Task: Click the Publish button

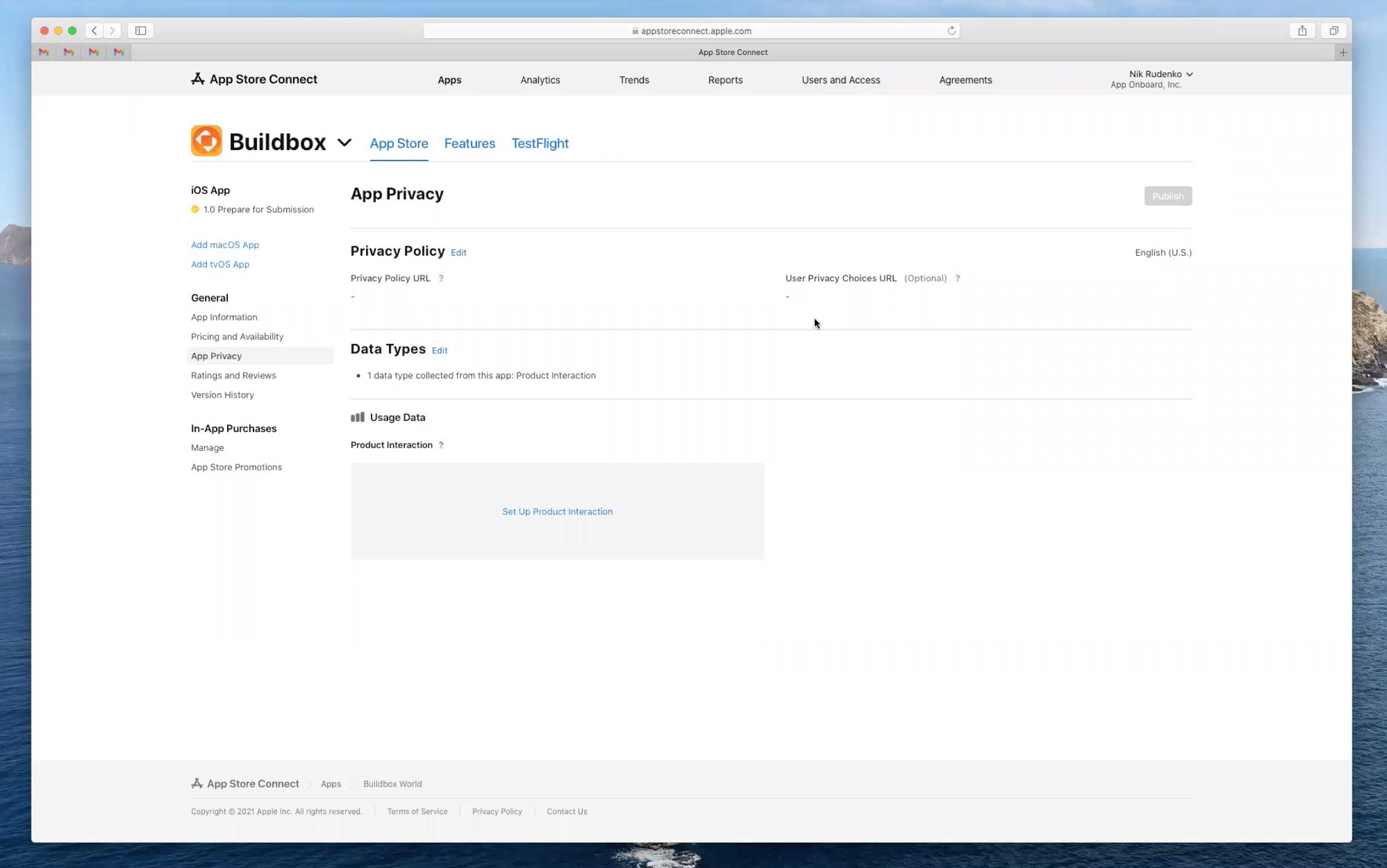Action: (1168, 196)
